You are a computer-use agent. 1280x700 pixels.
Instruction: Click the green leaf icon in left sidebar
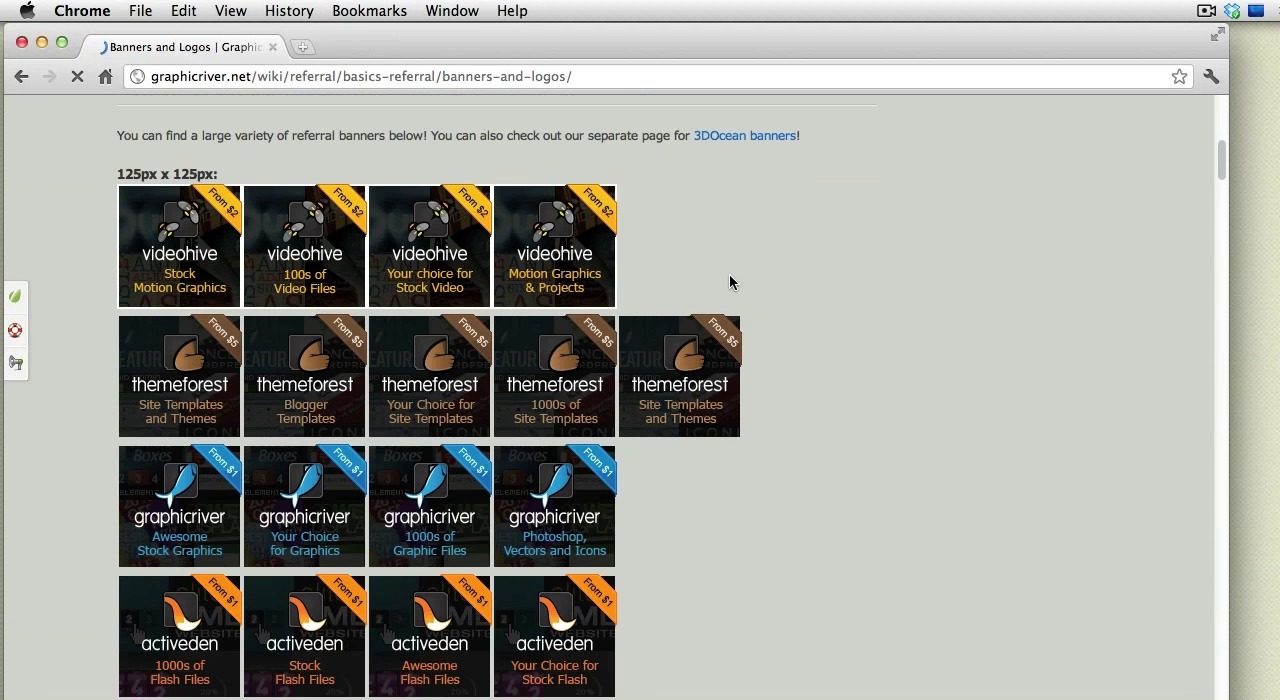coord(15,296)
